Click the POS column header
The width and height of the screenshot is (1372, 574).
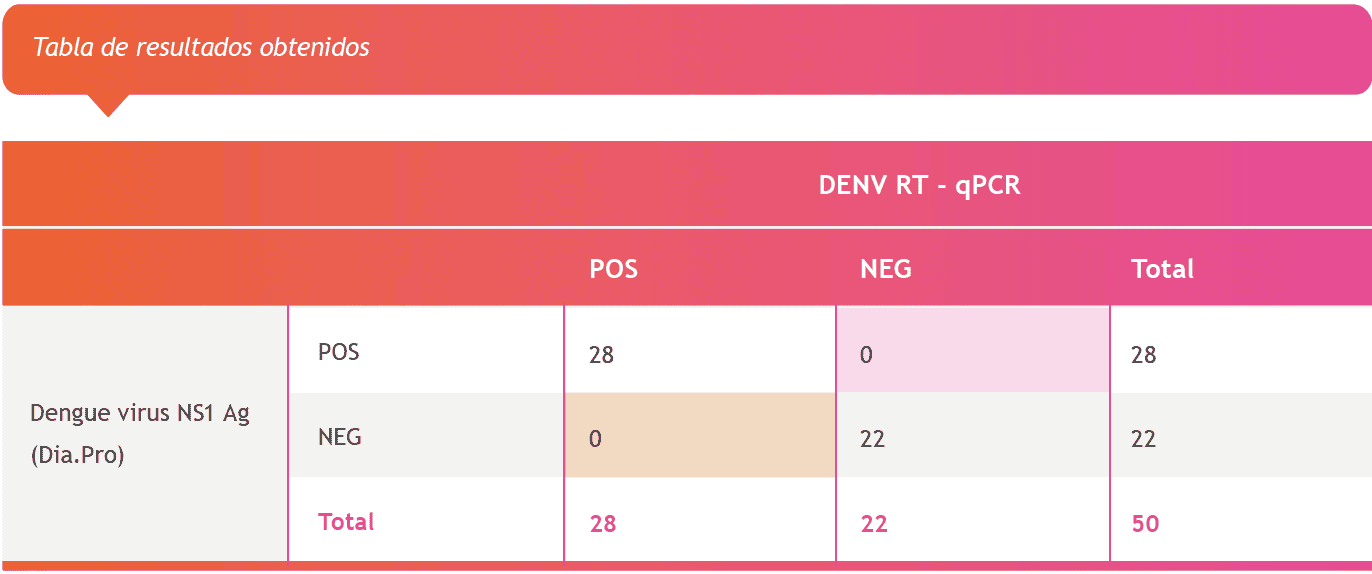tap(613, 269)
